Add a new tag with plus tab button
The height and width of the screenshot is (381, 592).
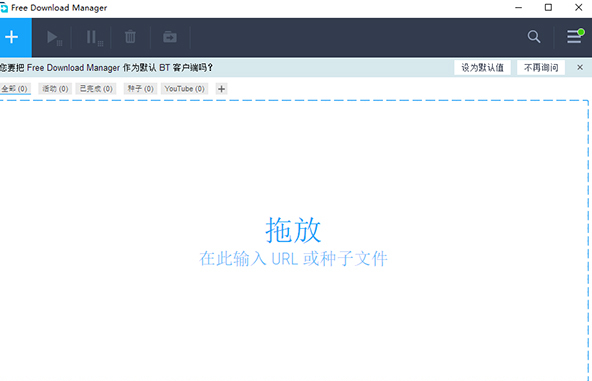(222, 89)
